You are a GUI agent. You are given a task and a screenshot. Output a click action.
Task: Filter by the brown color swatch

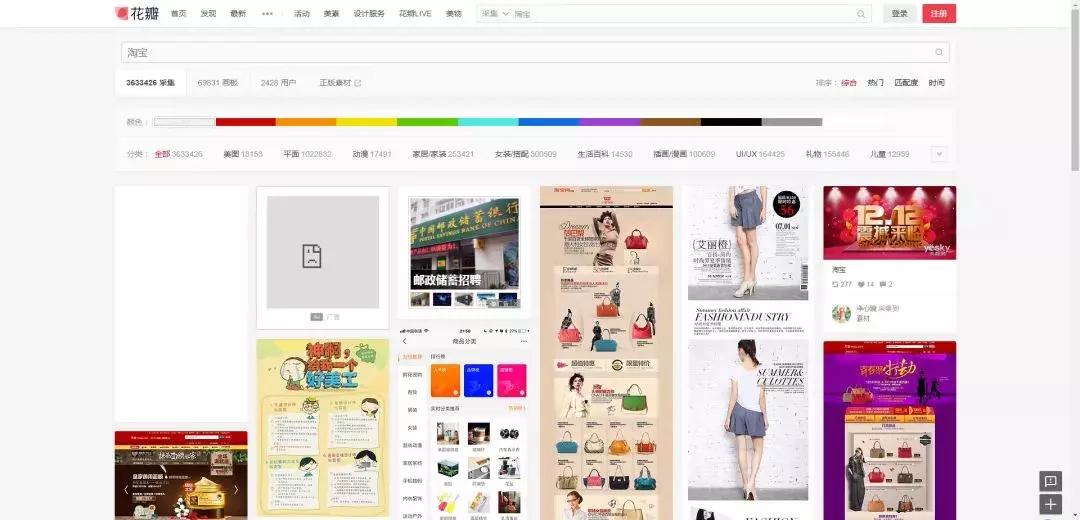tap(670, 122)
